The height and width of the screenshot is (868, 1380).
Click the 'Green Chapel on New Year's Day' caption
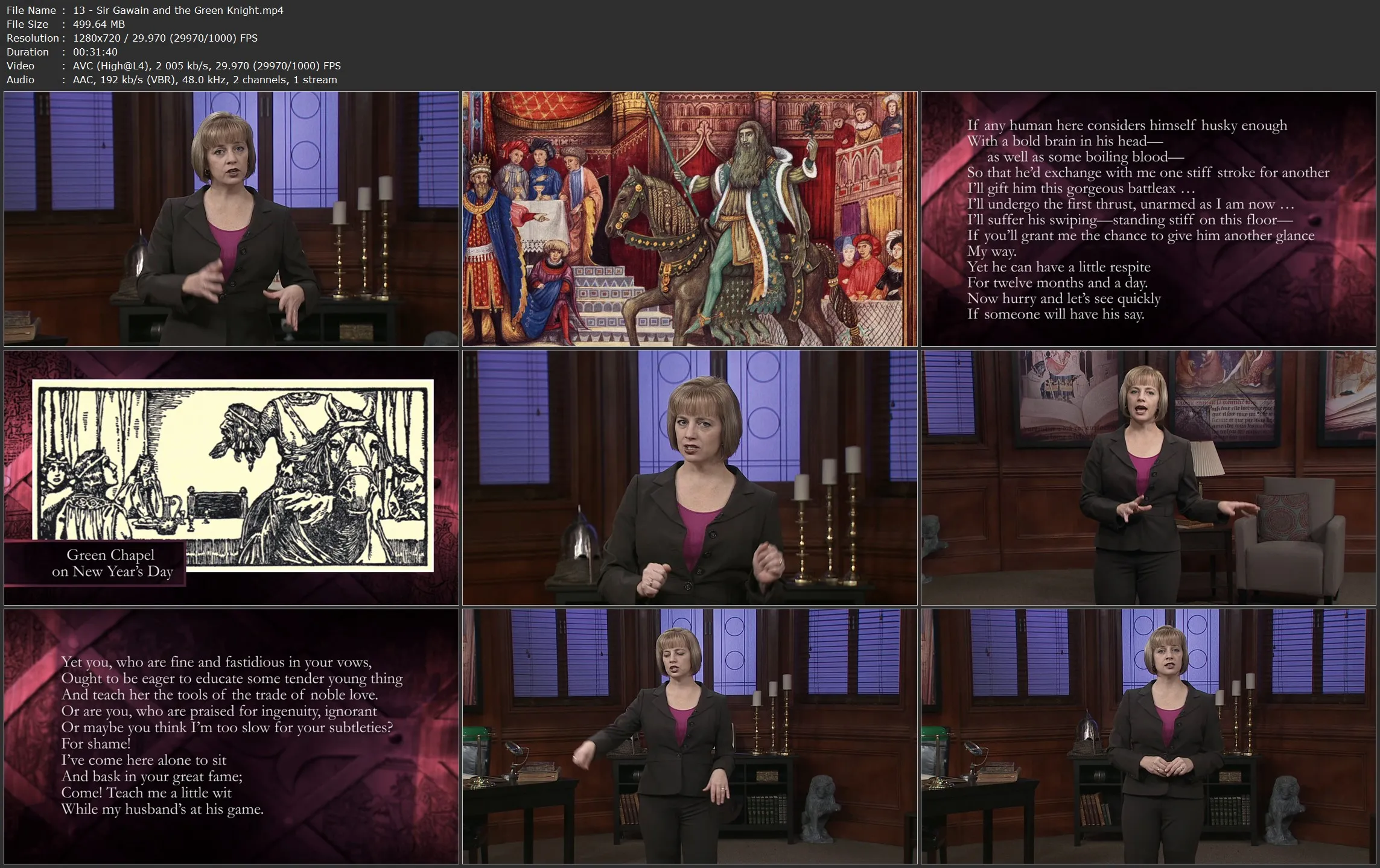click(x=112, y=563)
